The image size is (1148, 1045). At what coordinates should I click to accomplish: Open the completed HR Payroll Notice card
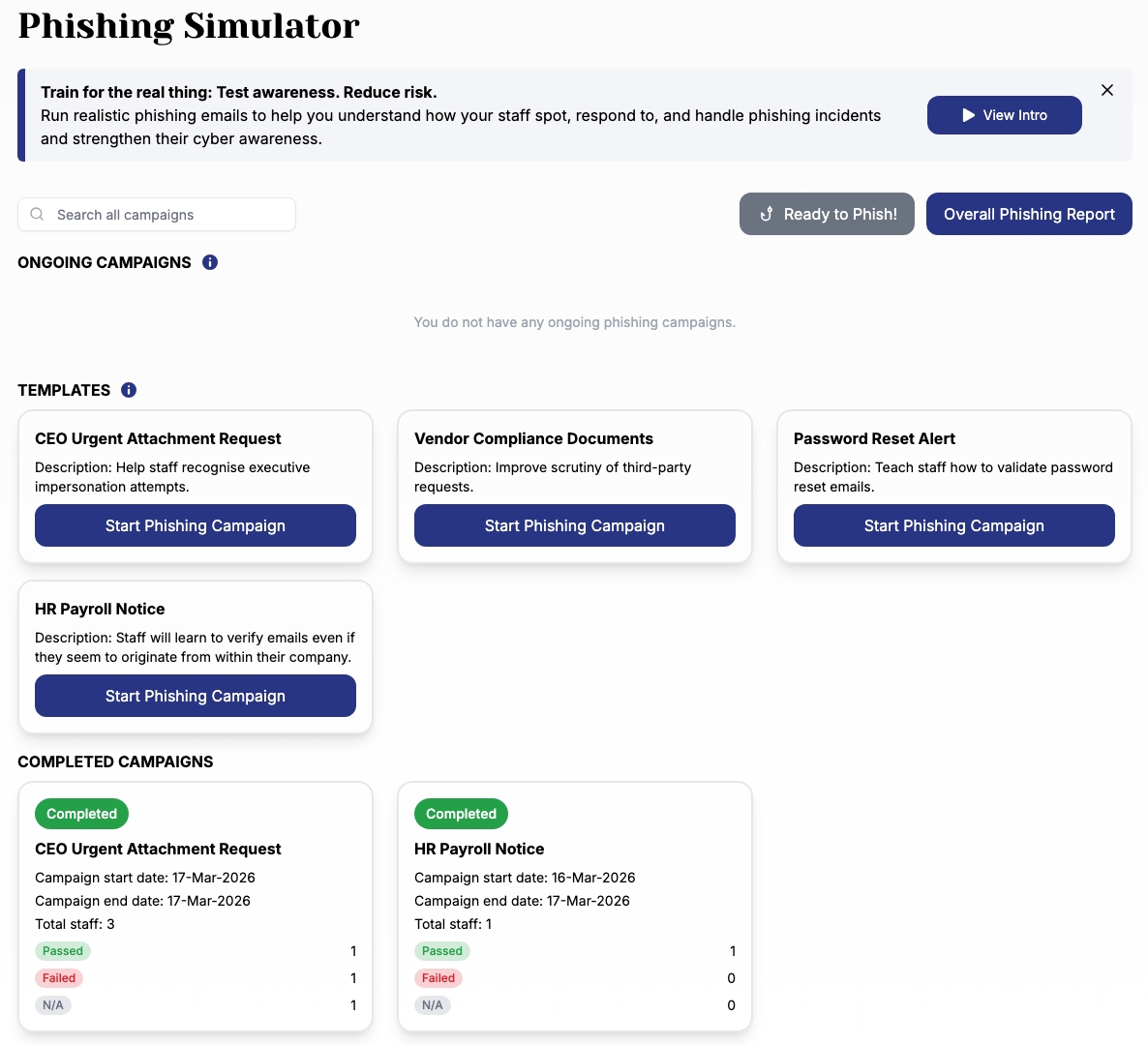pos(479,849)
